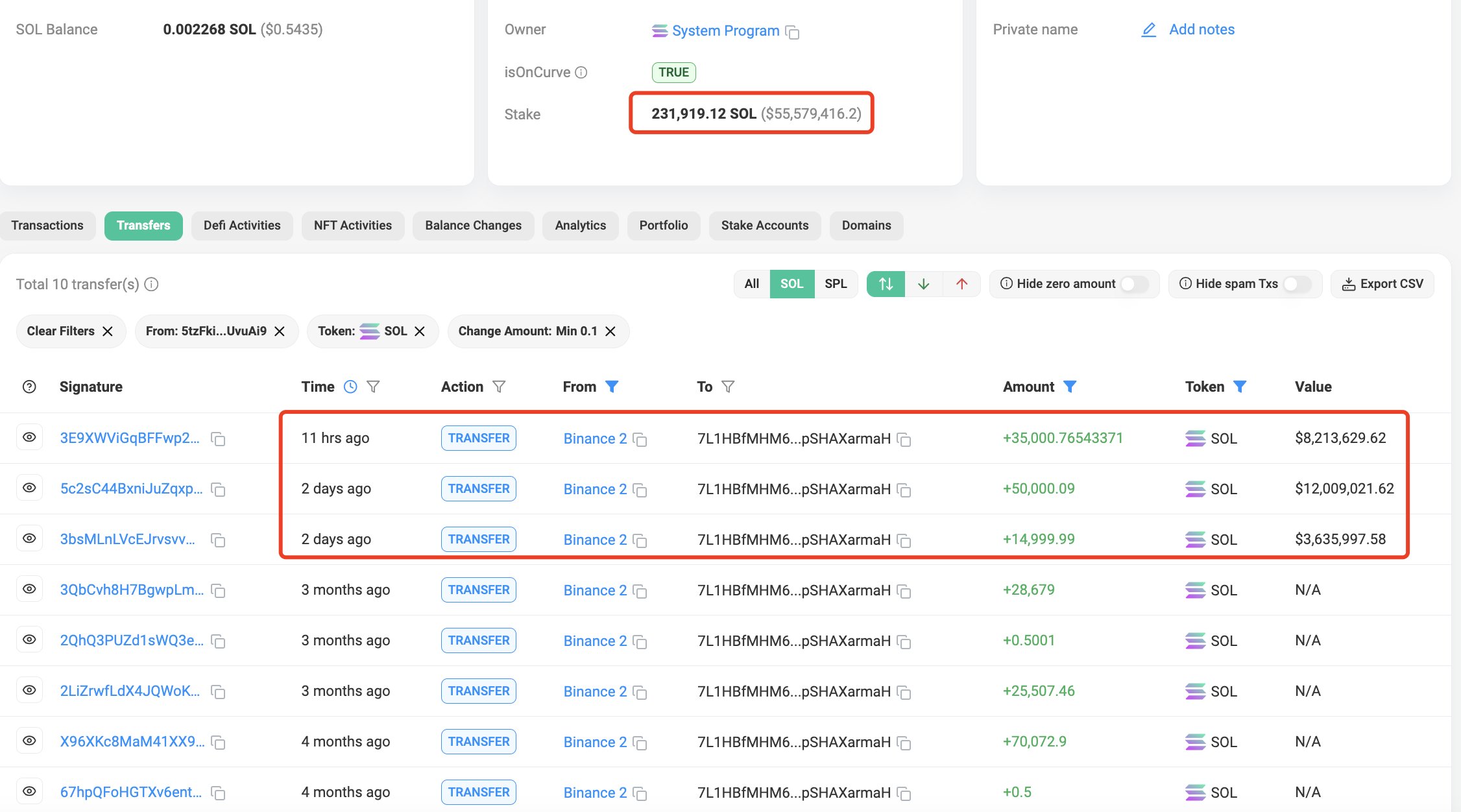This screenshot has height=812, width=1461.
Task: Switch to the Stake Accounts tab
Action: coord(765,225)
